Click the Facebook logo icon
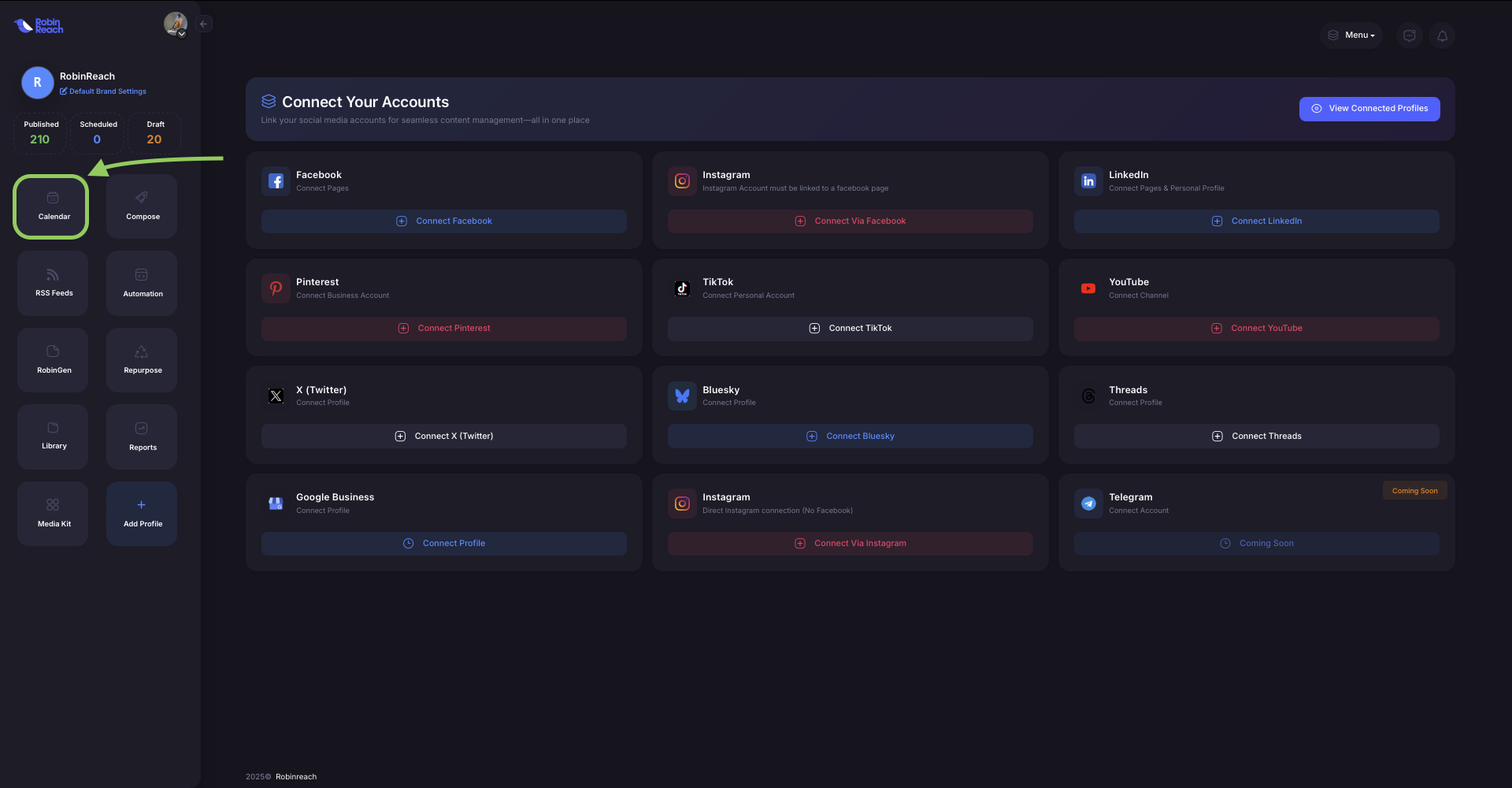Image resolution: width=1512 pixels, height=788 pixels. 276,181
